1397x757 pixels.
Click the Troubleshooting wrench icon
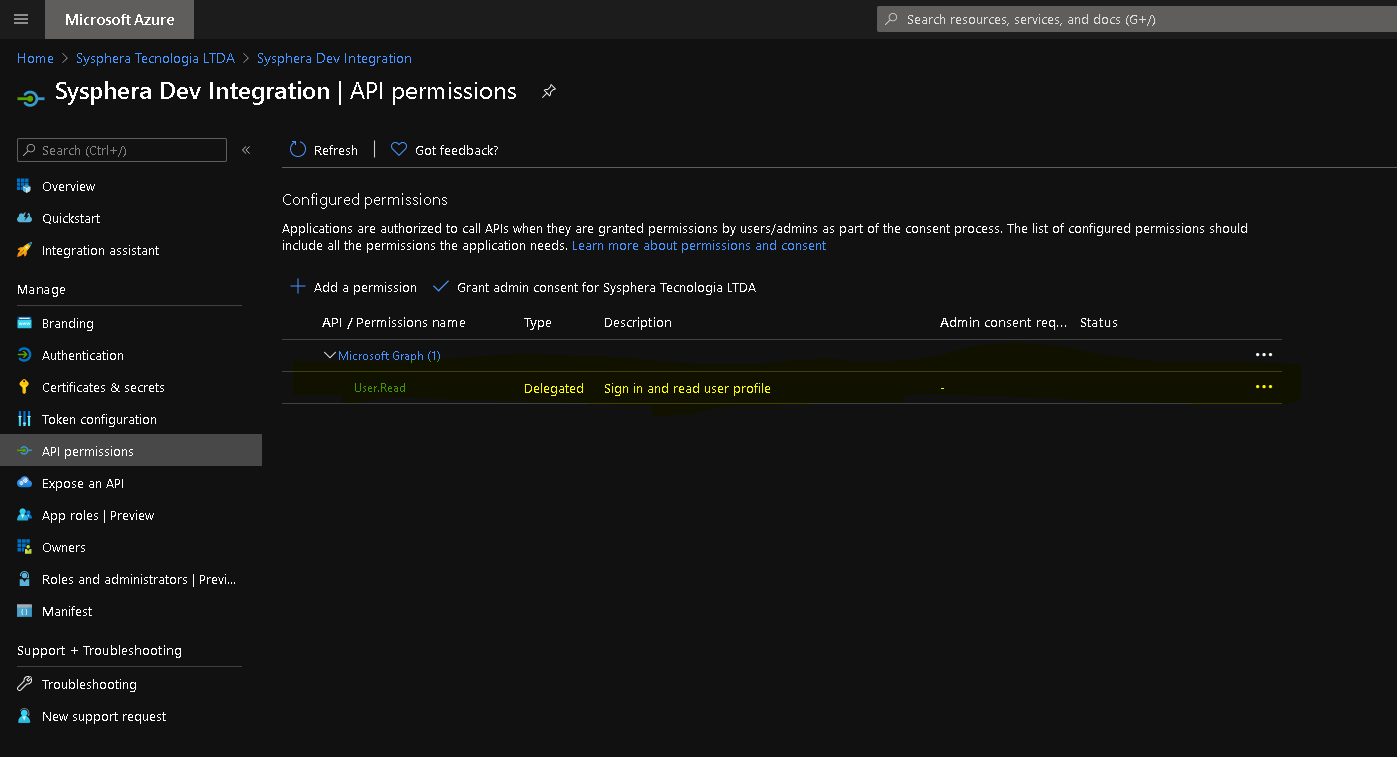(x=24, y=684)
